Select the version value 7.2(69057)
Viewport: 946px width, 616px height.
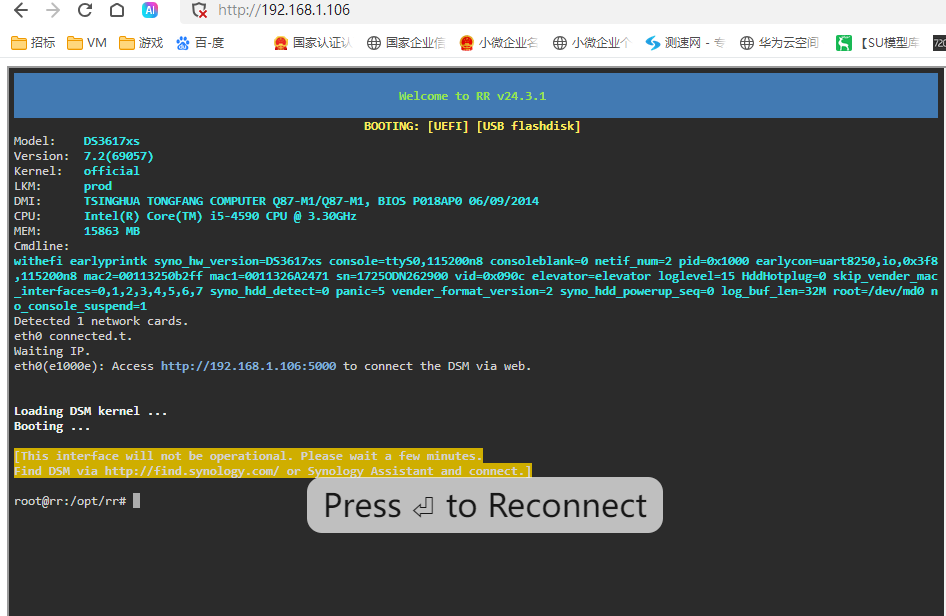pos(119,156)
